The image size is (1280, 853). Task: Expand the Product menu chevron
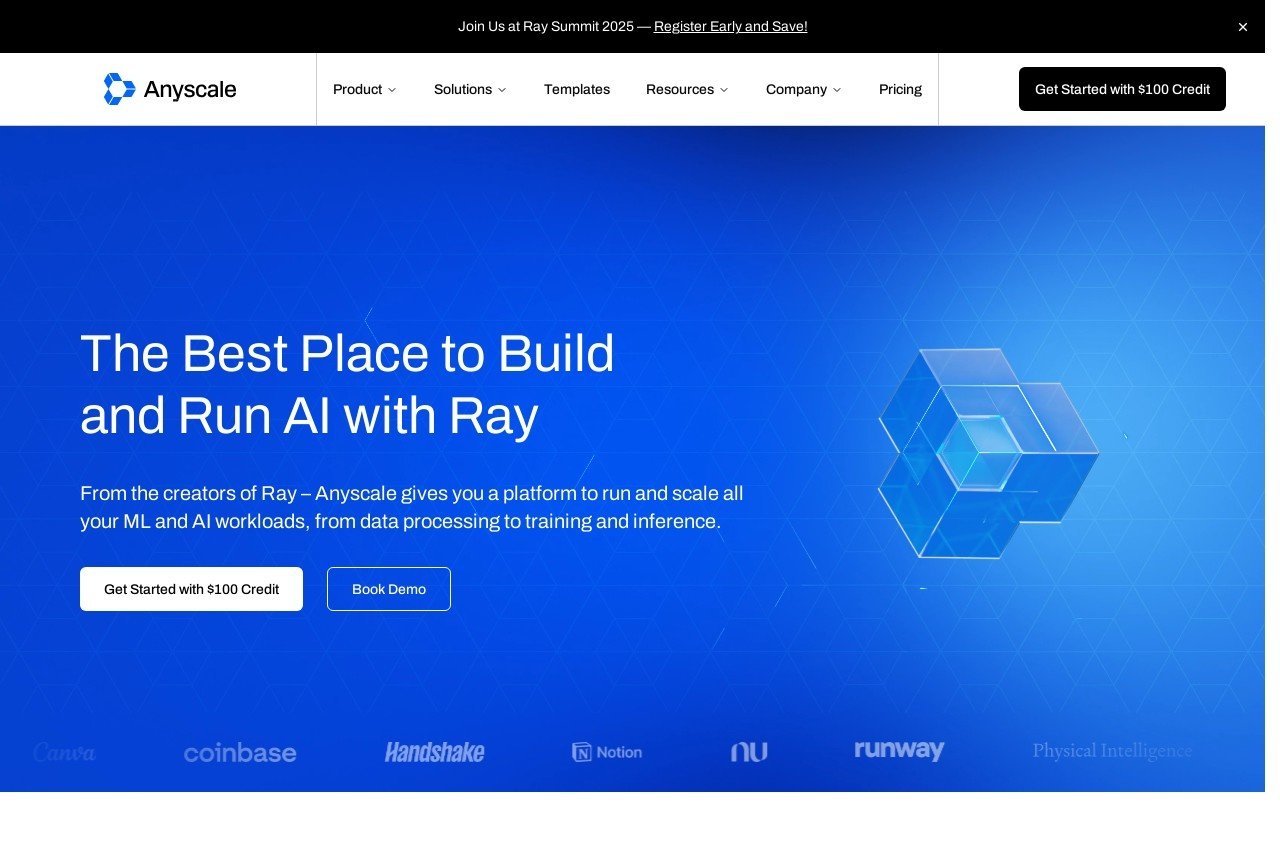pos(392,90)
